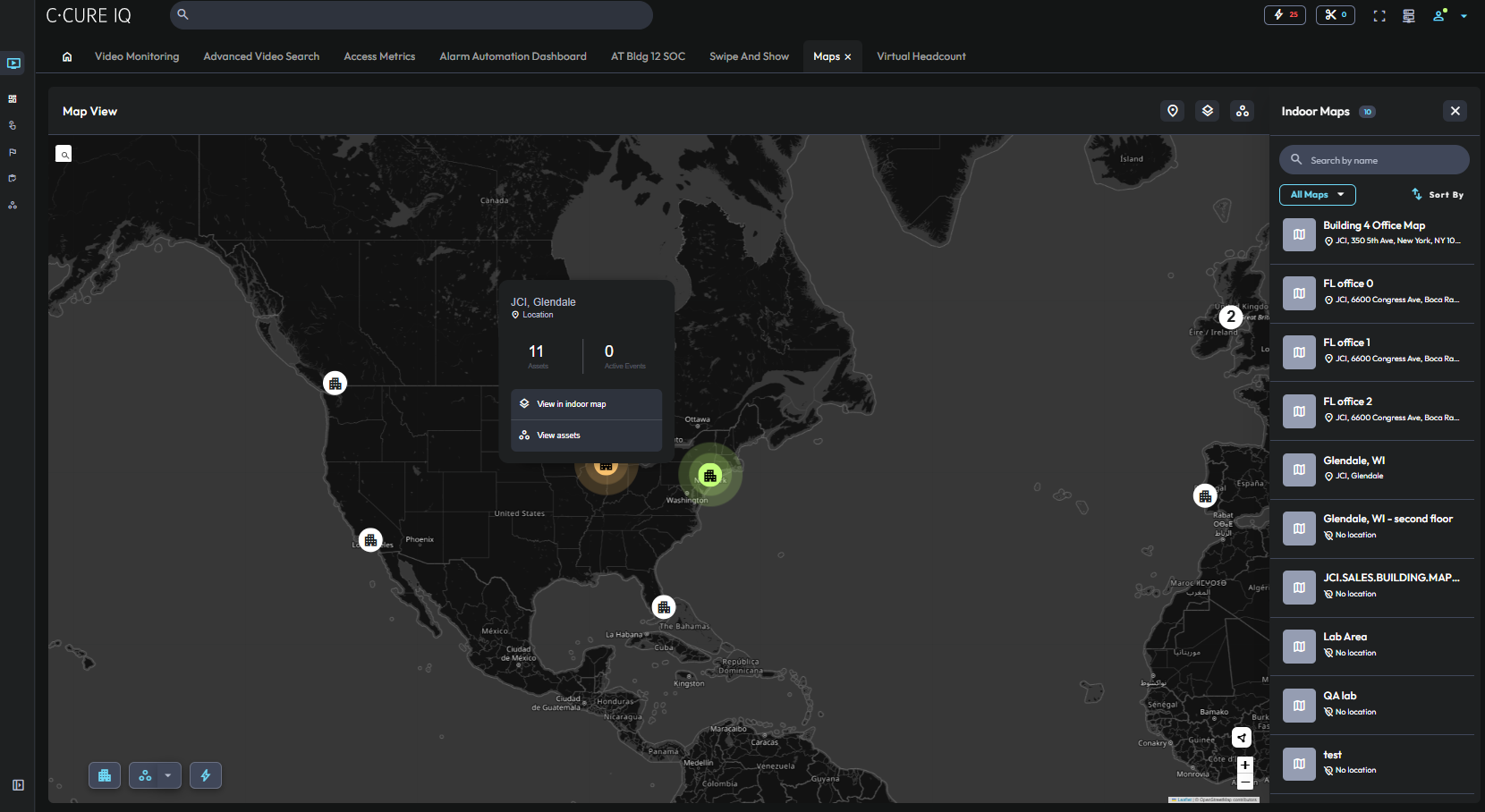Toggle building locations filter on the map
Viewport: 1485px width, 812px height.
click(105, 775)
